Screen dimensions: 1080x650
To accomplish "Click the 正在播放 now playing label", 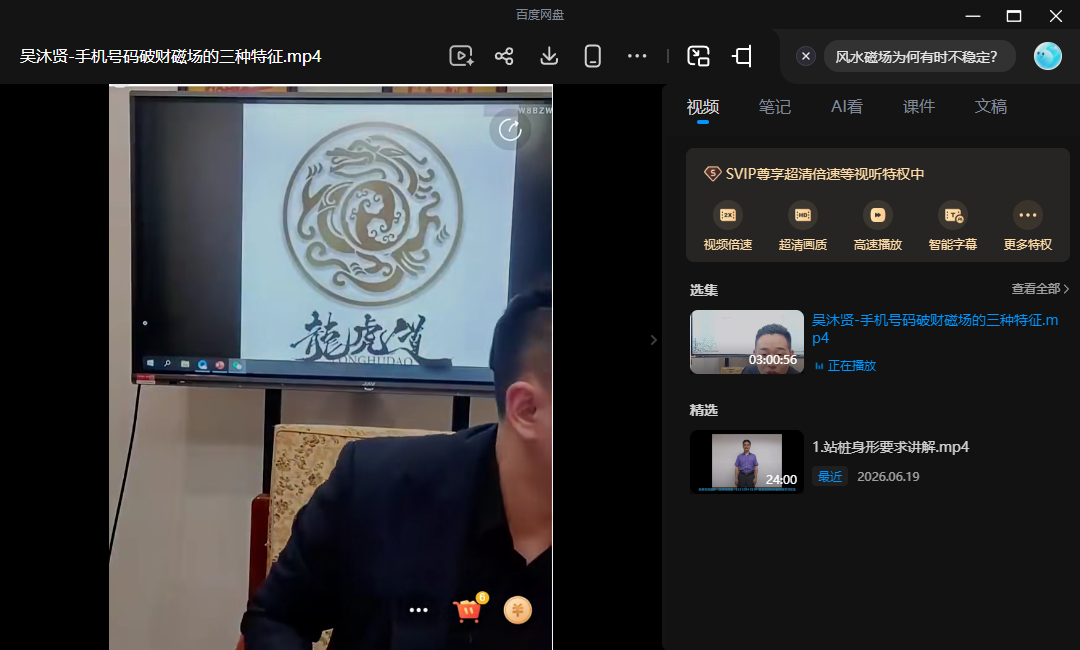I will (851, 366).
